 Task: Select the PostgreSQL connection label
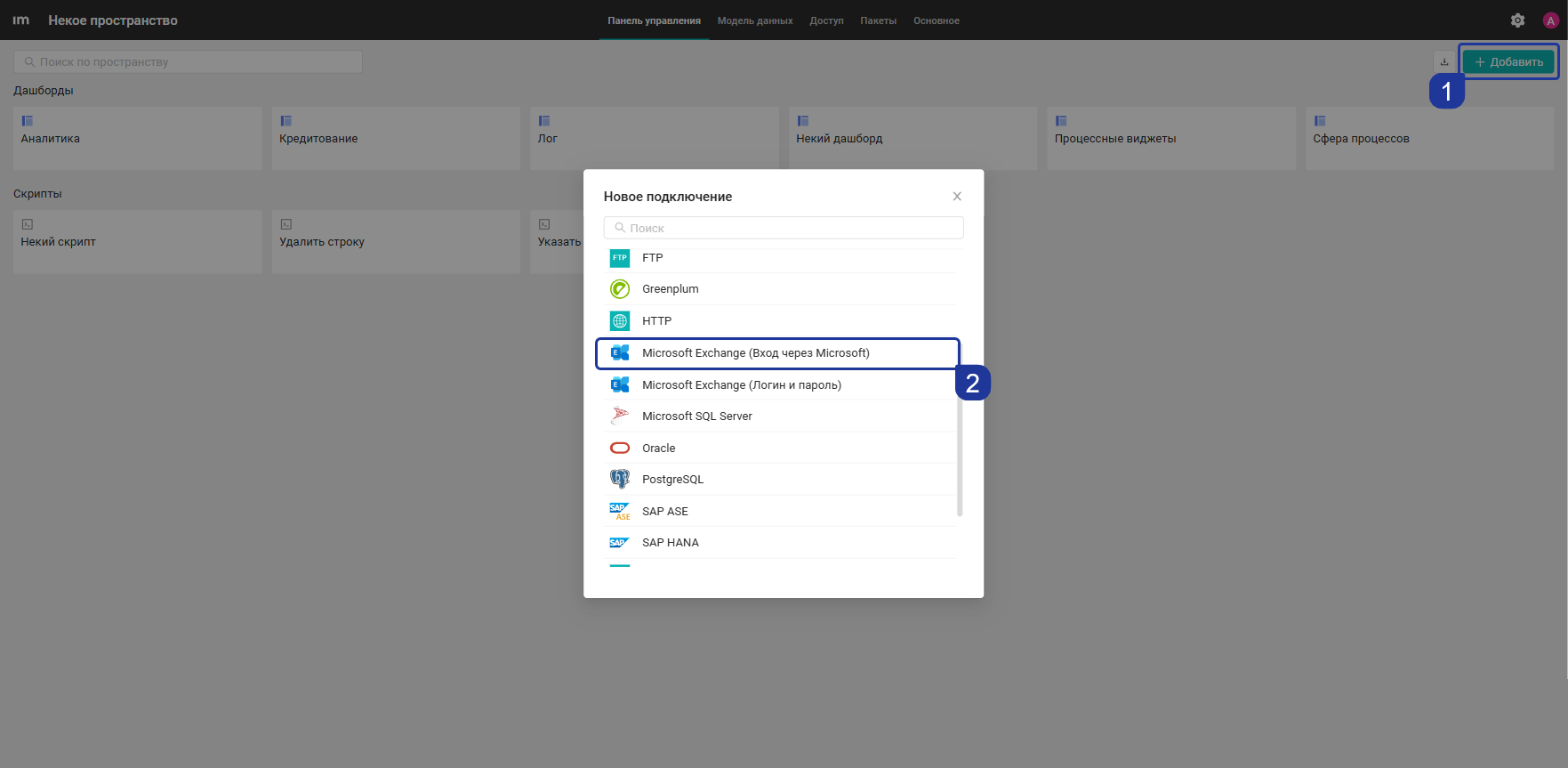click(x=673, y=480)
